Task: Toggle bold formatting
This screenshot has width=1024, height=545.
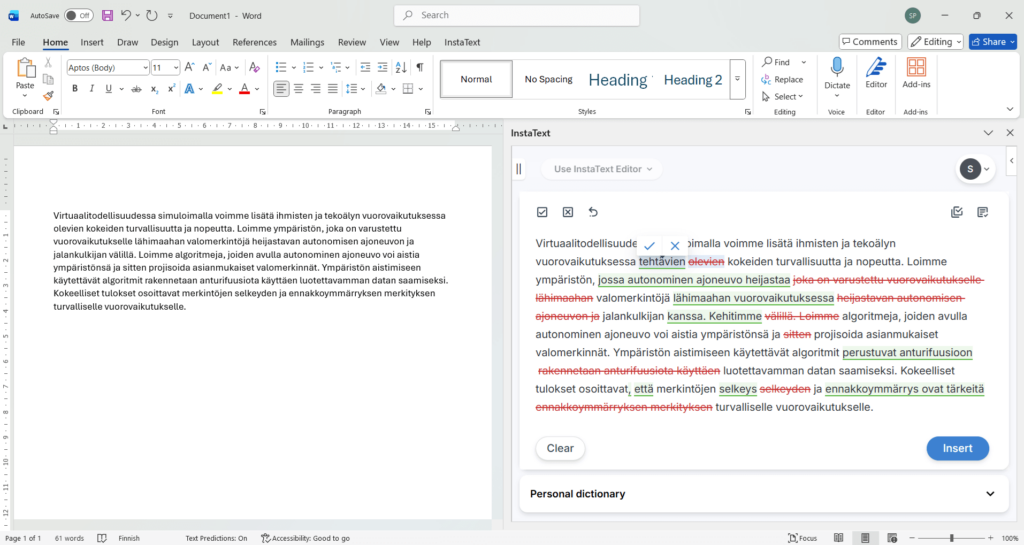Action: [x=74, y=89]
